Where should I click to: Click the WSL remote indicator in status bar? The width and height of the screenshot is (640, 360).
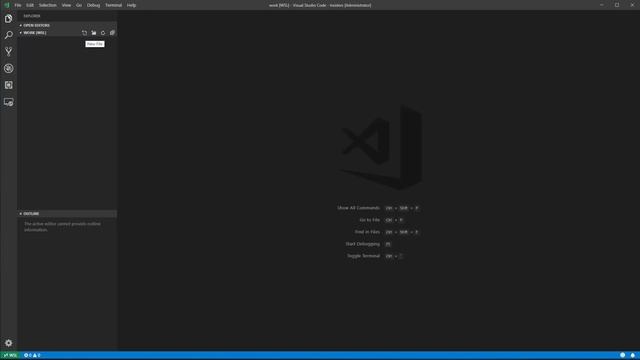tap(10, 356)
